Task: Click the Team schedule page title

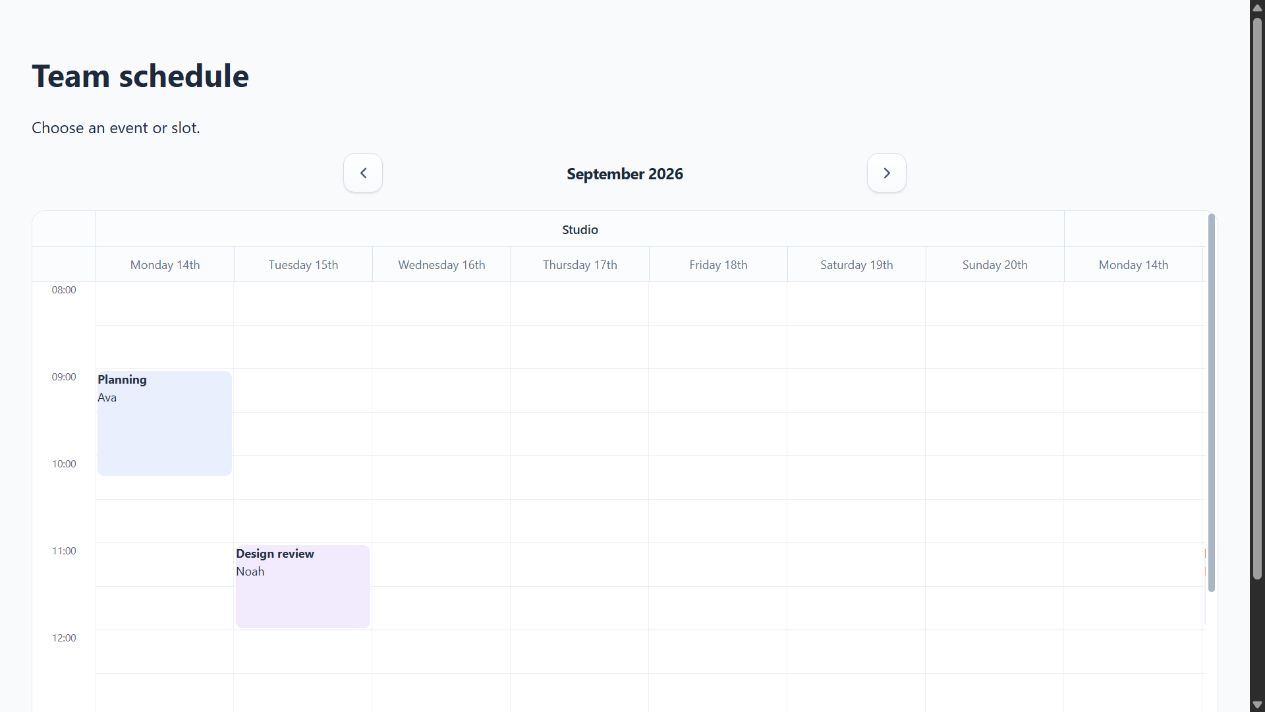Action: [x=140, y=76]
